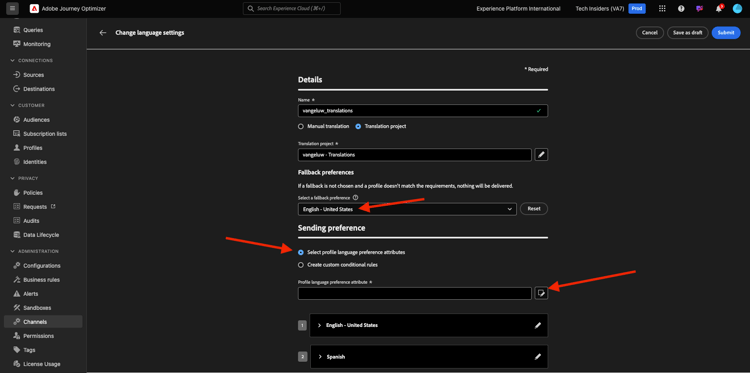The image size is (750, 373).
Task: Click the purple announcements icon in header
Action: tap(699, 9)
